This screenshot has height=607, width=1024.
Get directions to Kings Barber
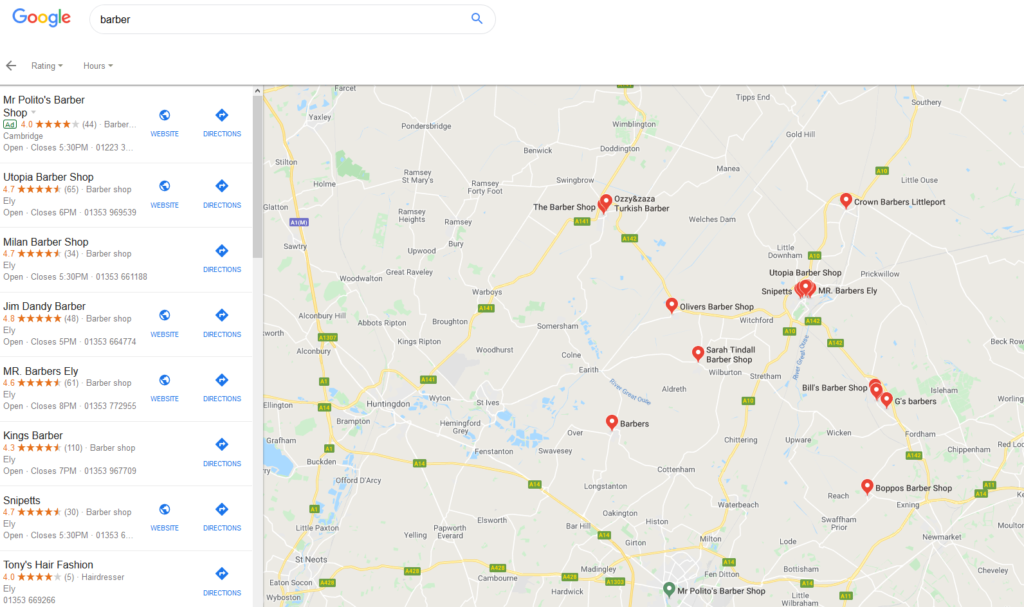pos(222,451)
